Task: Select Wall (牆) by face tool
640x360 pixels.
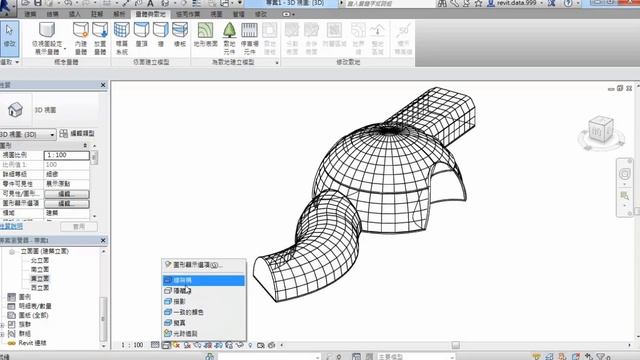Action: 160,35
